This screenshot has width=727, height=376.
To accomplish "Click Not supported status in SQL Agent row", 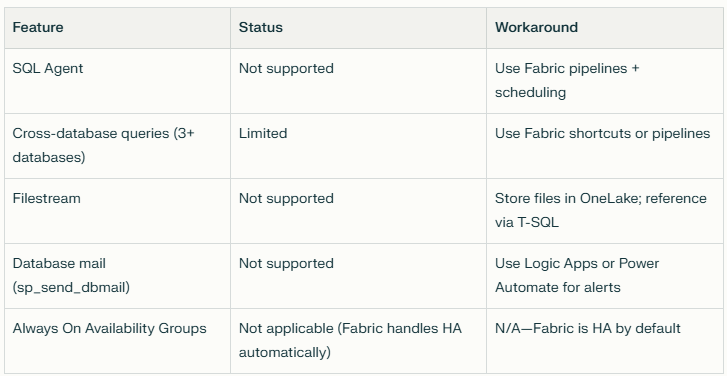I will (358, 81).
